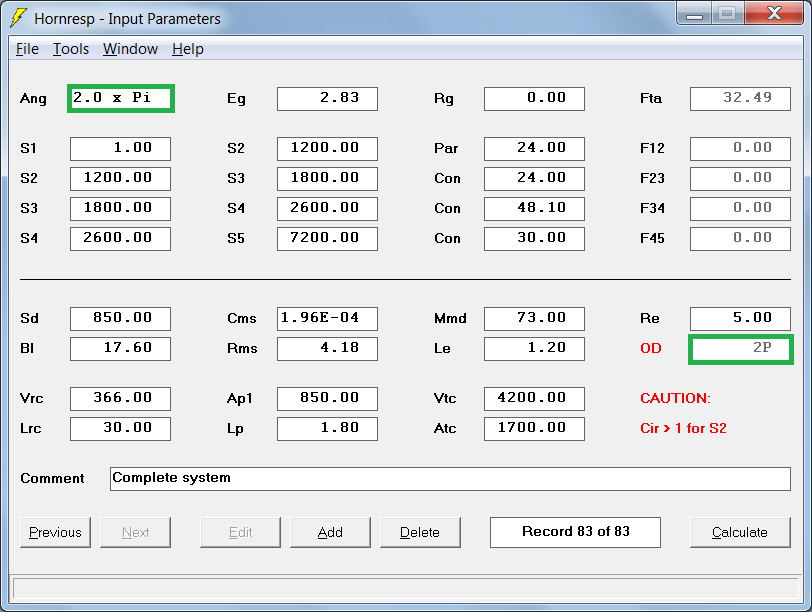
Task: Click the Par segment type label
Action: click(x=446, y=149)
